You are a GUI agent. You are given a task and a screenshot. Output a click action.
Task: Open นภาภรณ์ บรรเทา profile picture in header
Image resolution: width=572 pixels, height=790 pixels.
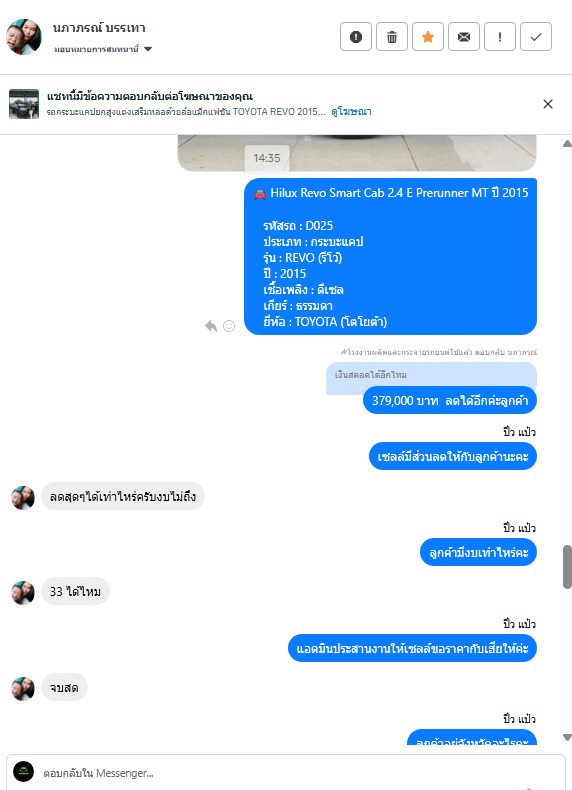click(x=24, y=37)
